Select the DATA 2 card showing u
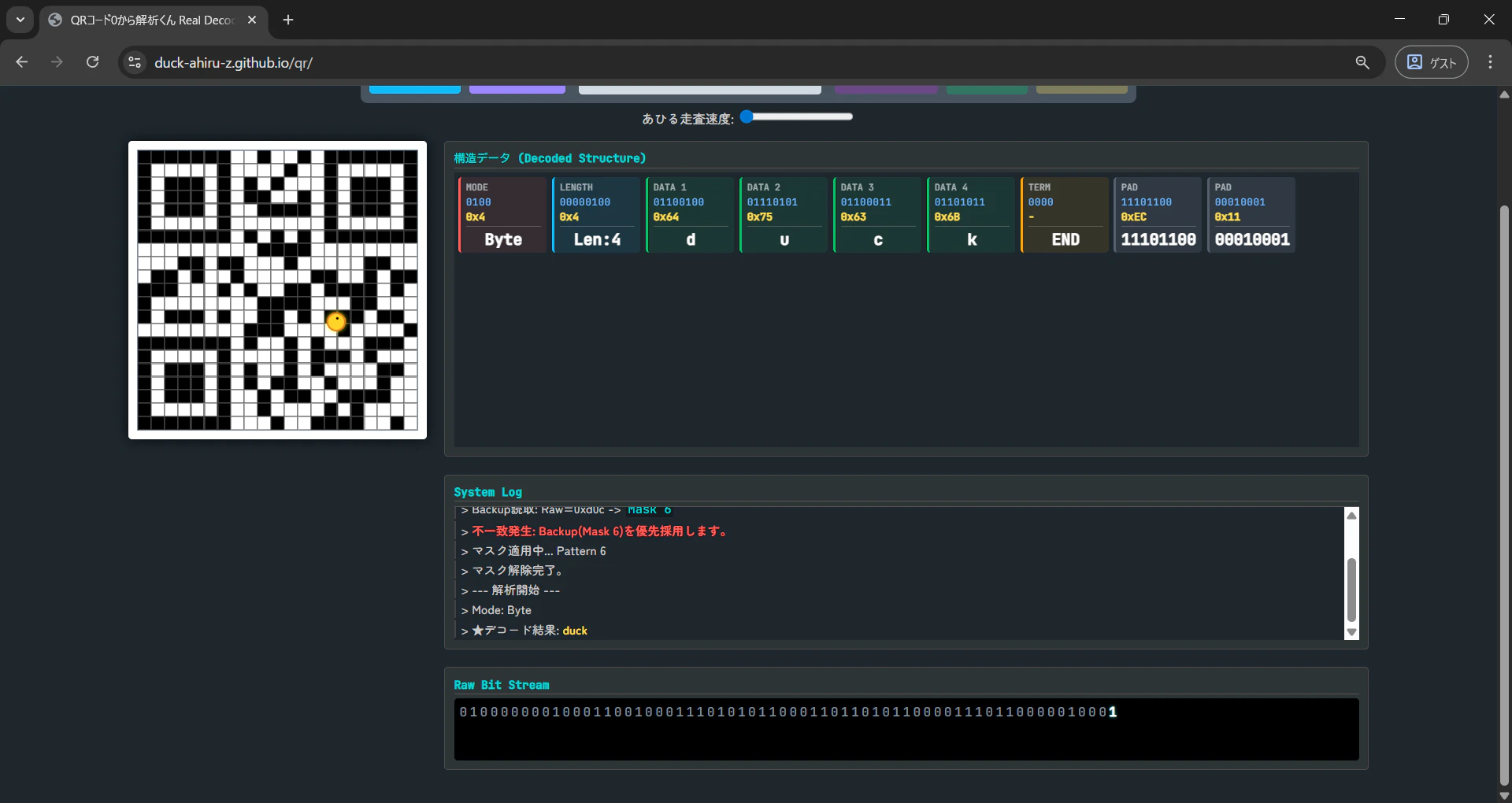Screen dimensions: 1512x803 click(784, 215)
